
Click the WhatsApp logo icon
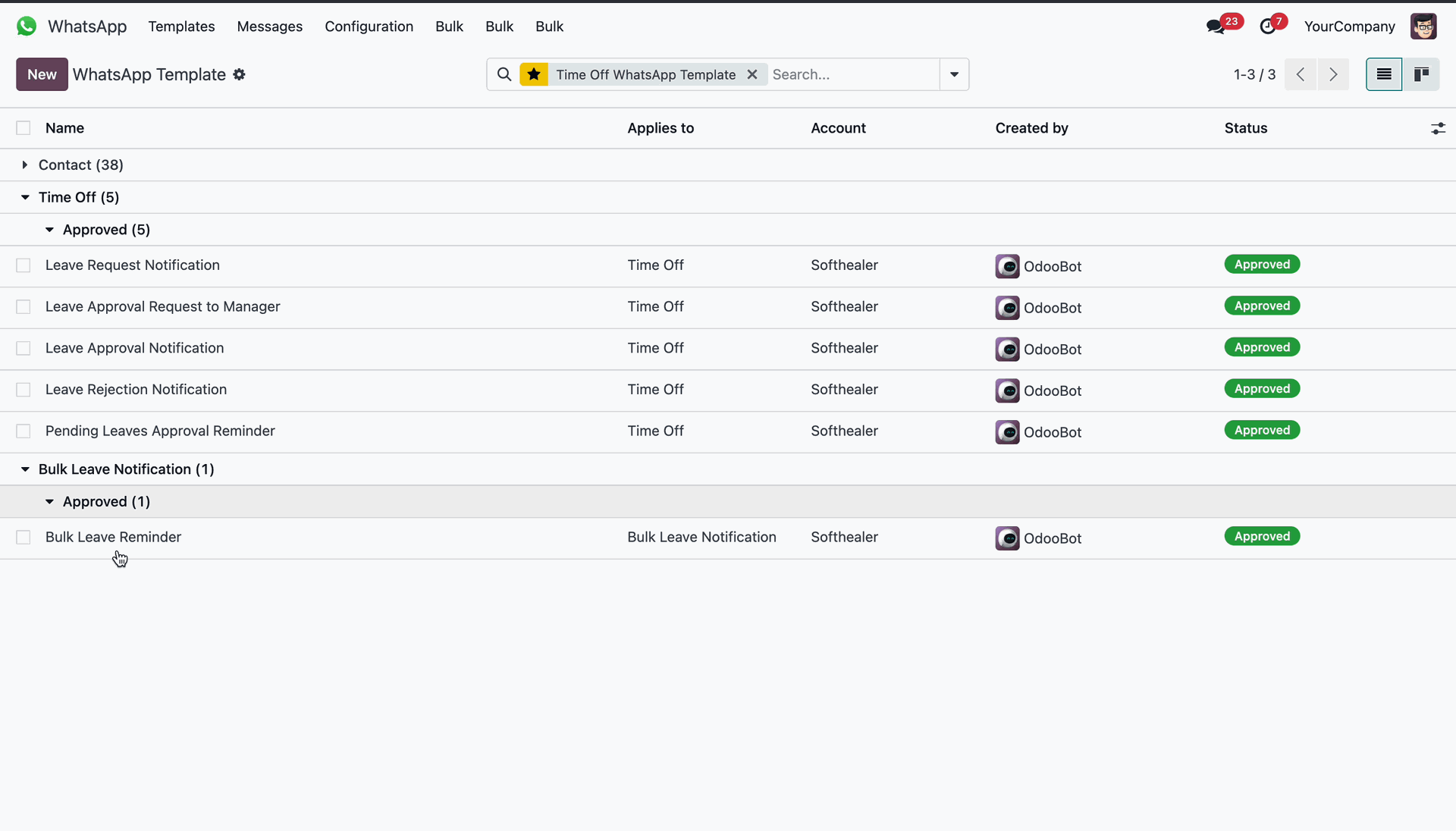[27, 27]
